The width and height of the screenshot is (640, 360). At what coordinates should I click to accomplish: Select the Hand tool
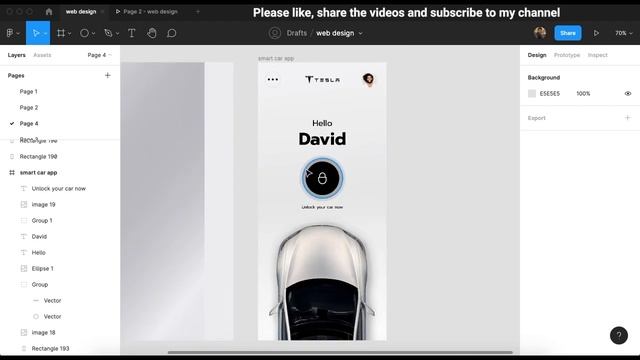pyautogui.click(x=152, y=33)
